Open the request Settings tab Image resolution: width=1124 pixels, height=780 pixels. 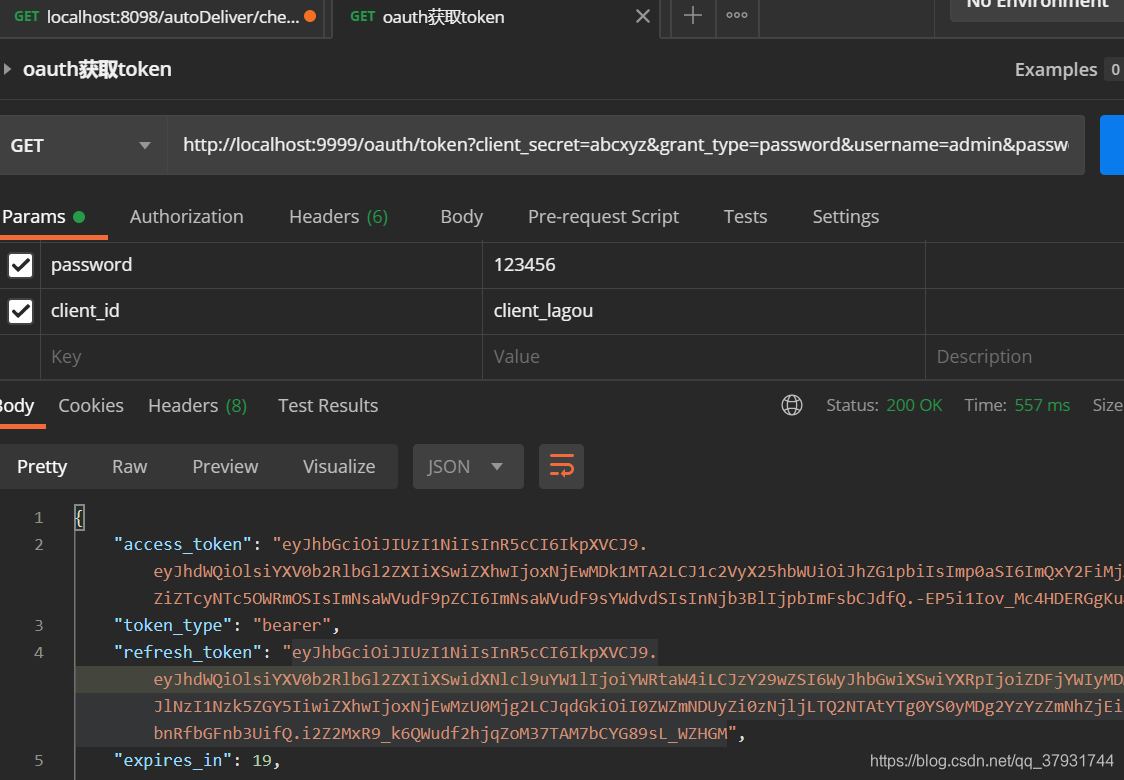846,217
